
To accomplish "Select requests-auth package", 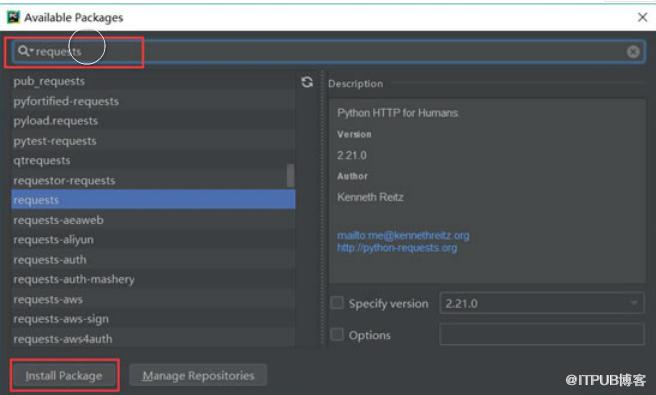I will click(x=153, y=259).
